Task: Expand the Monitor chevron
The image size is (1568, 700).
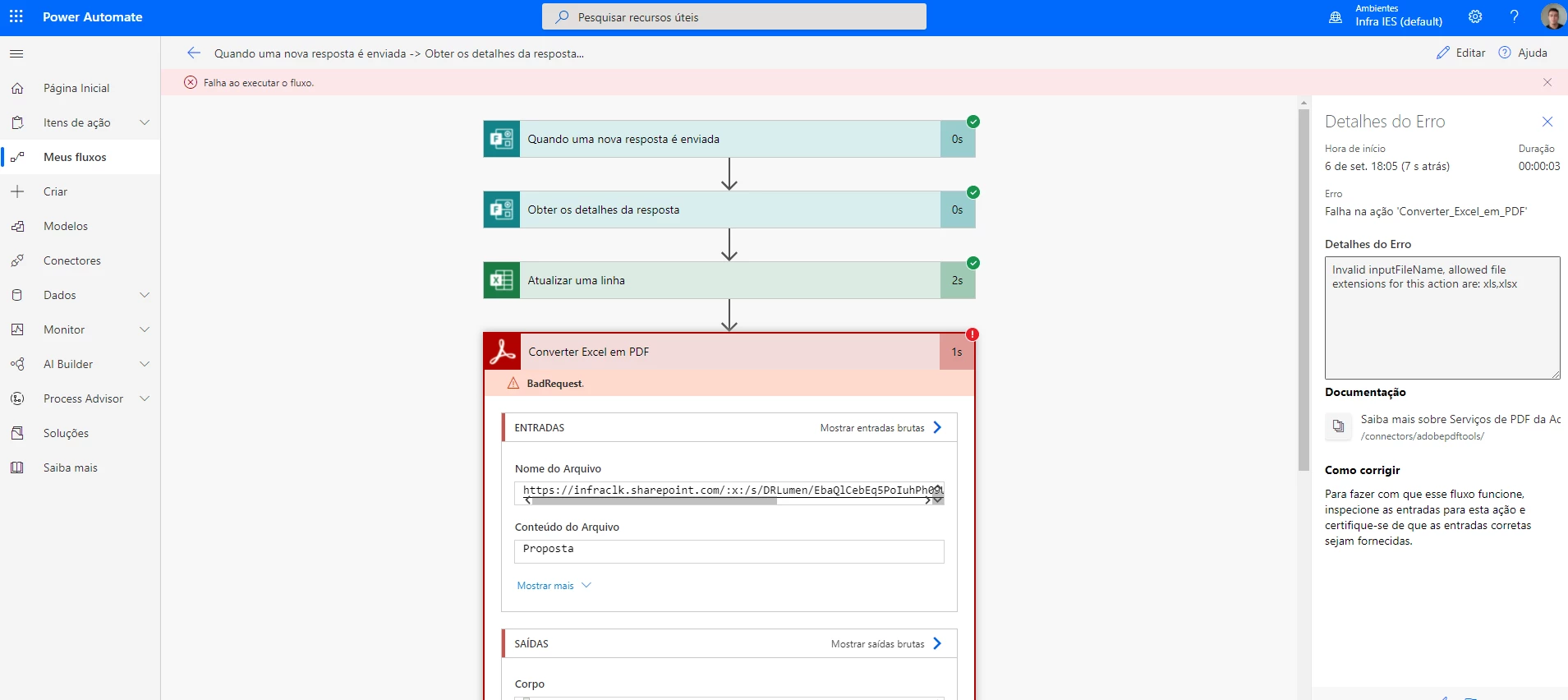Action: 145,329
